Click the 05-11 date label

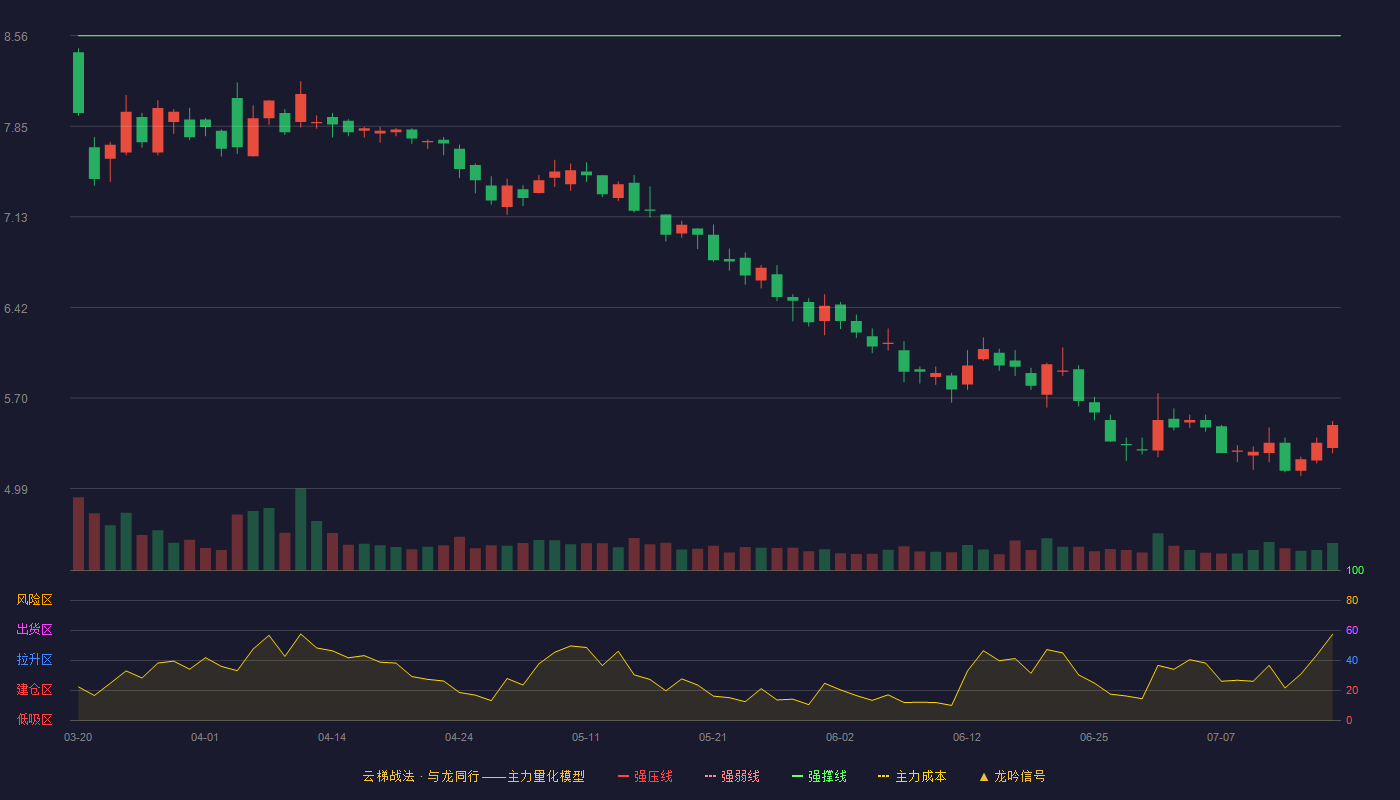click(x=586, y=737)
